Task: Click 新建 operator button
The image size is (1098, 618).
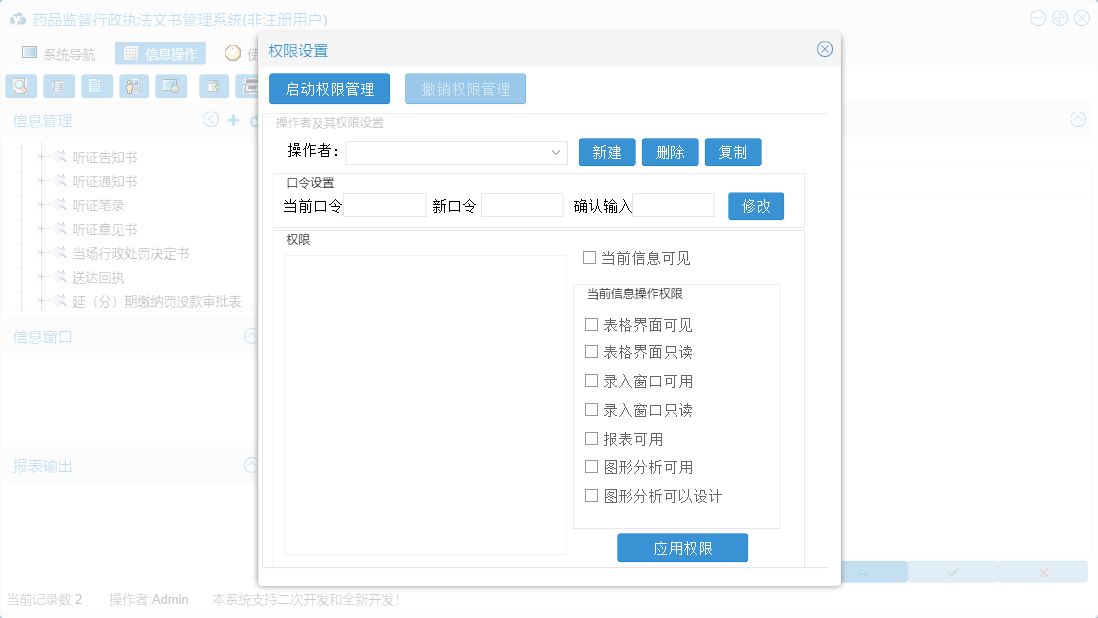Action: (607, 152)
